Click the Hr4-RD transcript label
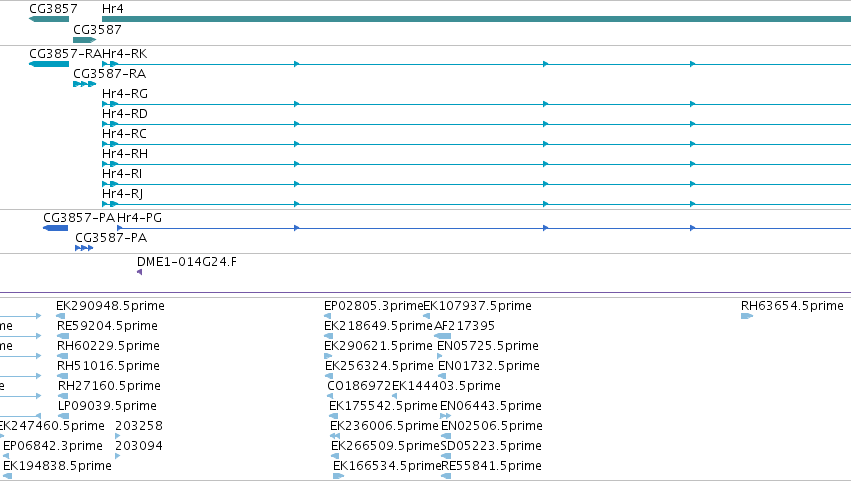Screen dimensions: 851x481 (125, 114)
